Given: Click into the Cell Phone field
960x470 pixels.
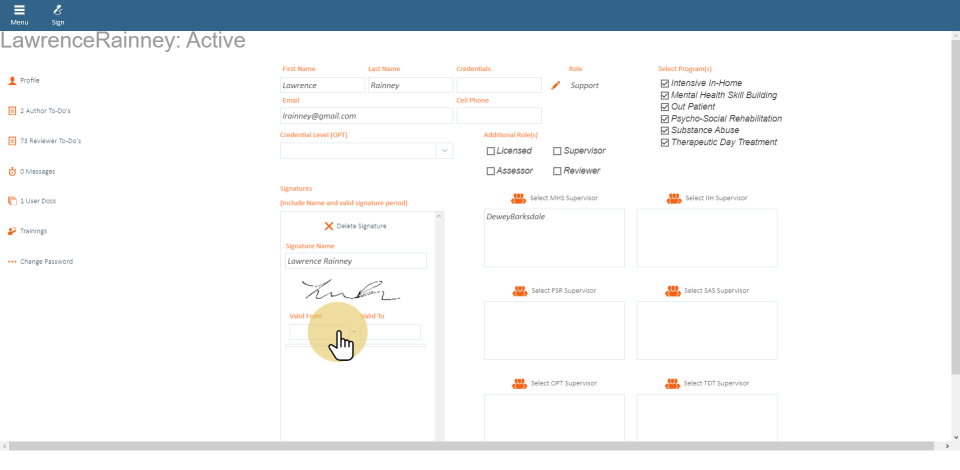Looking at the screenshot, I should tap(498, 116).
